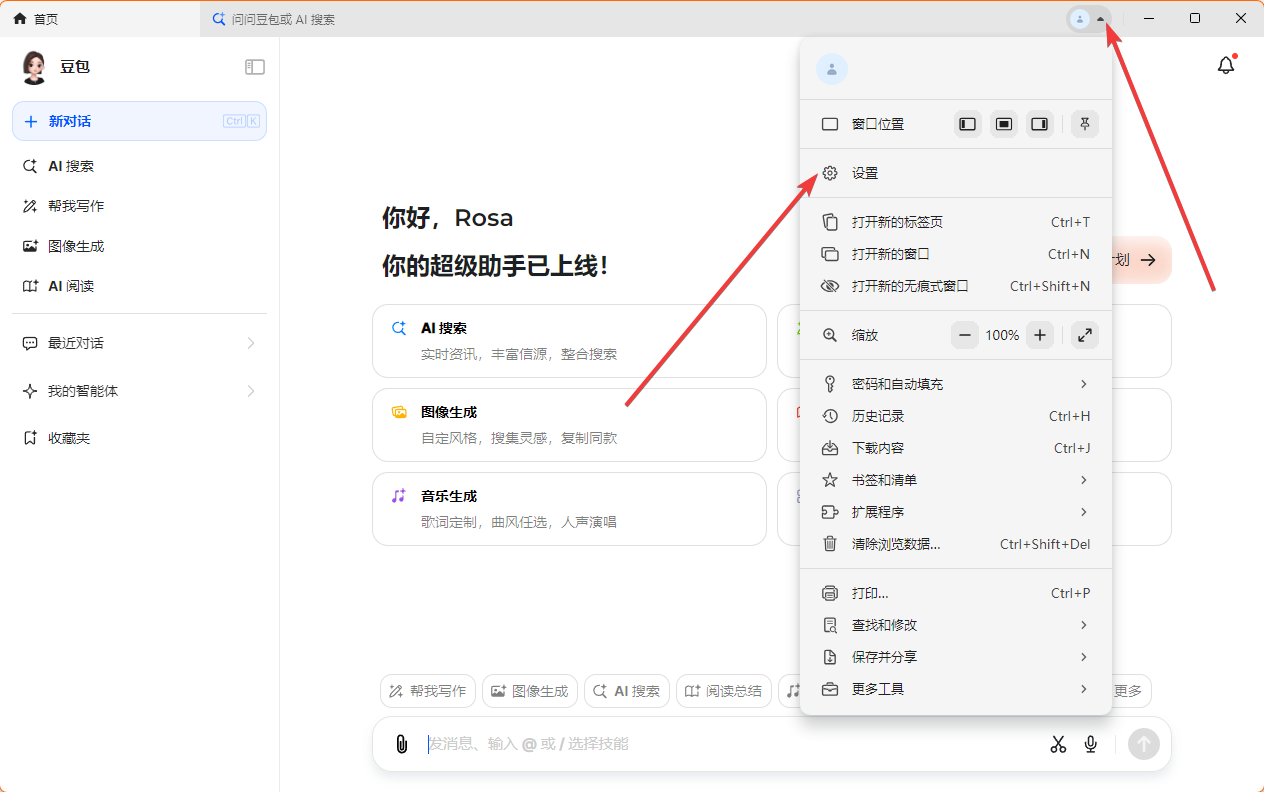Click the 阅读总结 skill chip
Viewport: 1264px width, 792px height.
(724, 691)
